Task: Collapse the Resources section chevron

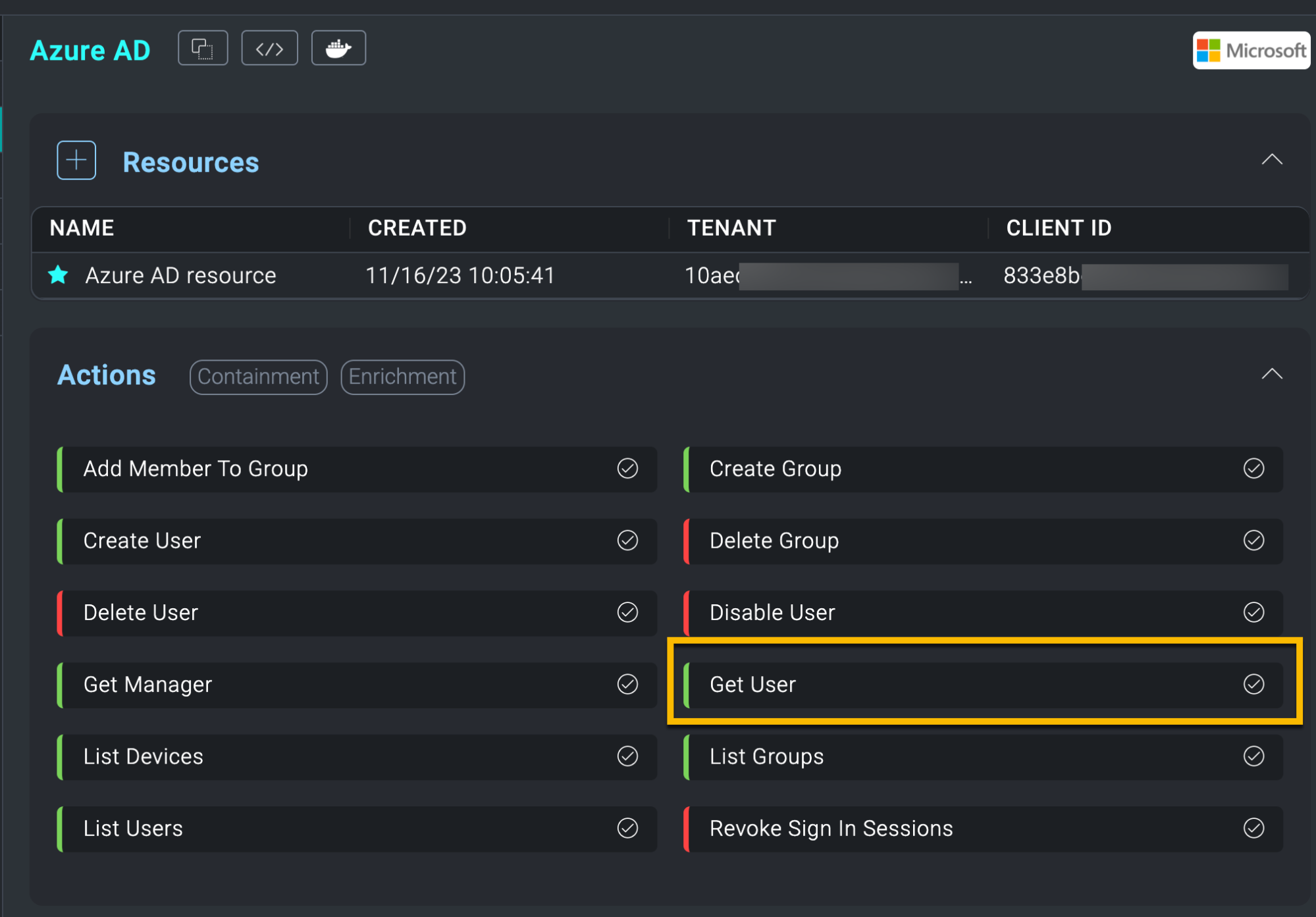Action: point(1272,160)
